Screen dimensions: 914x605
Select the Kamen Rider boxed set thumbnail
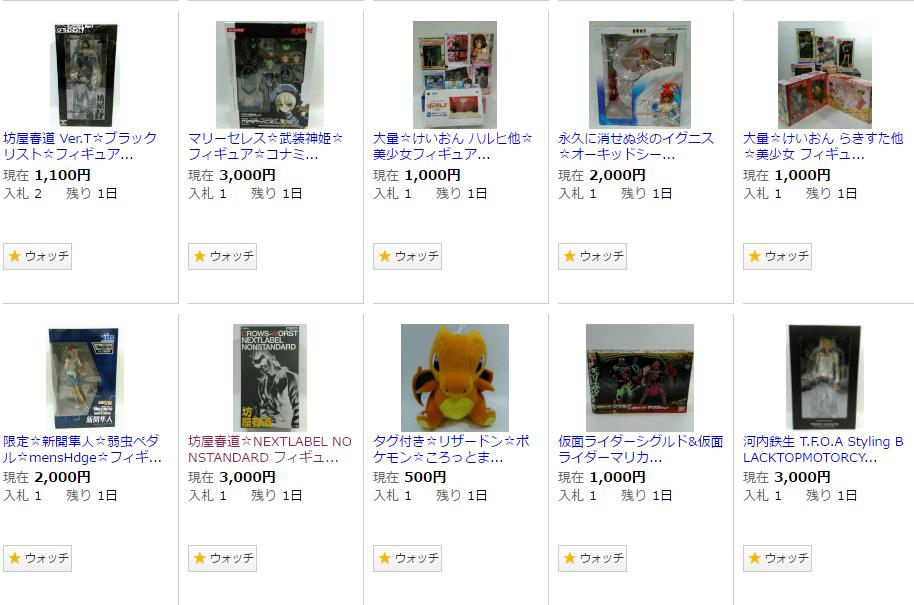pyautogui.click(x=640, y=378)
